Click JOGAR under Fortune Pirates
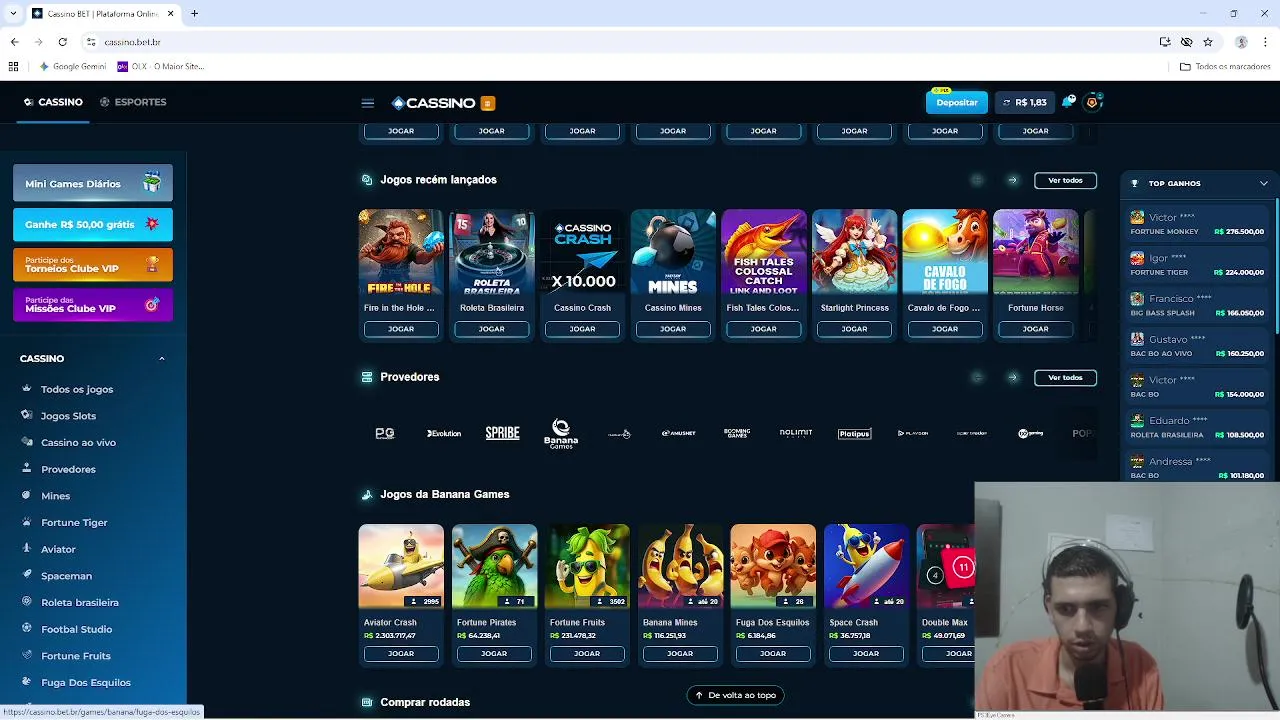 click(x=494, y=654)
